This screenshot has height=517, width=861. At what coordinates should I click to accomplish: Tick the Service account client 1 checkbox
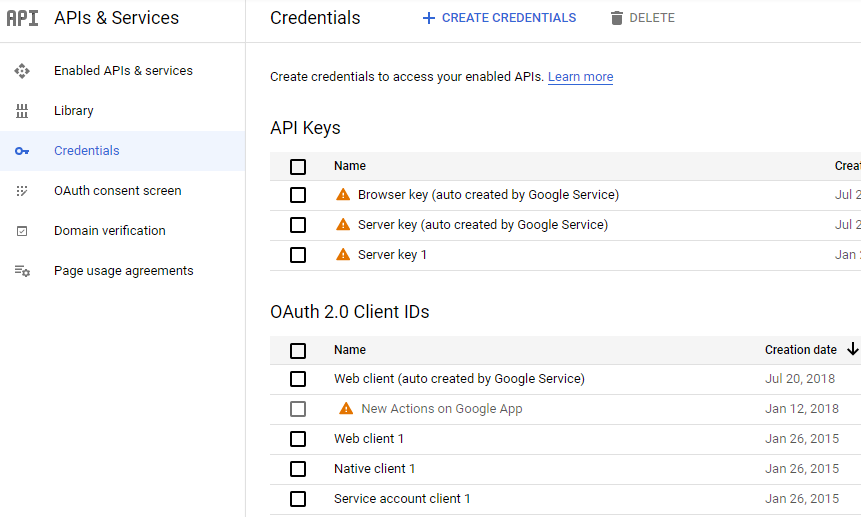pyautogui.click(x=298, y=499)
